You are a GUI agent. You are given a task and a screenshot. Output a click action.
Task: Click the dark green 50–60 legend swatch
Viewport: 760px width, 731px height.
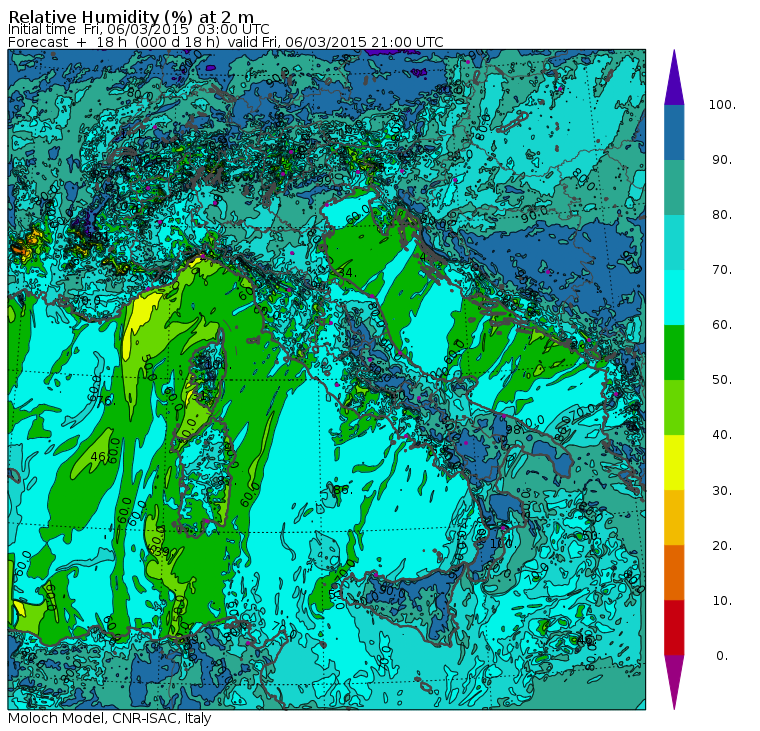(x=674, y=352)
